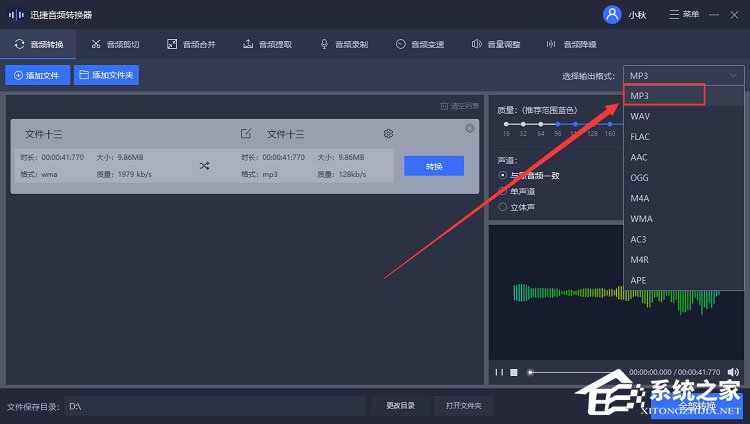Set quality slider to 16
750x424 pixels.
(x=506, y=124)
